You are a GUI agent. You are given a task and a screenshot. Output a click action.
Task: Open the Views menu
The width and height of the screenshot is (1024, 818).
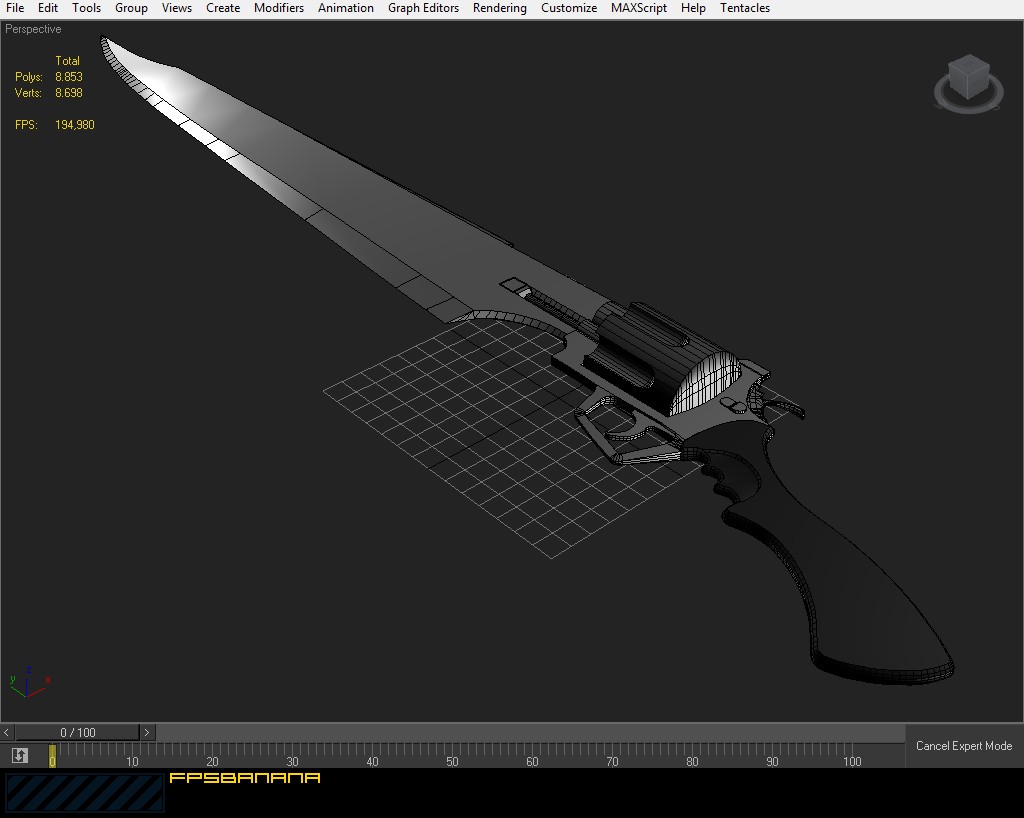coord(176,8)
